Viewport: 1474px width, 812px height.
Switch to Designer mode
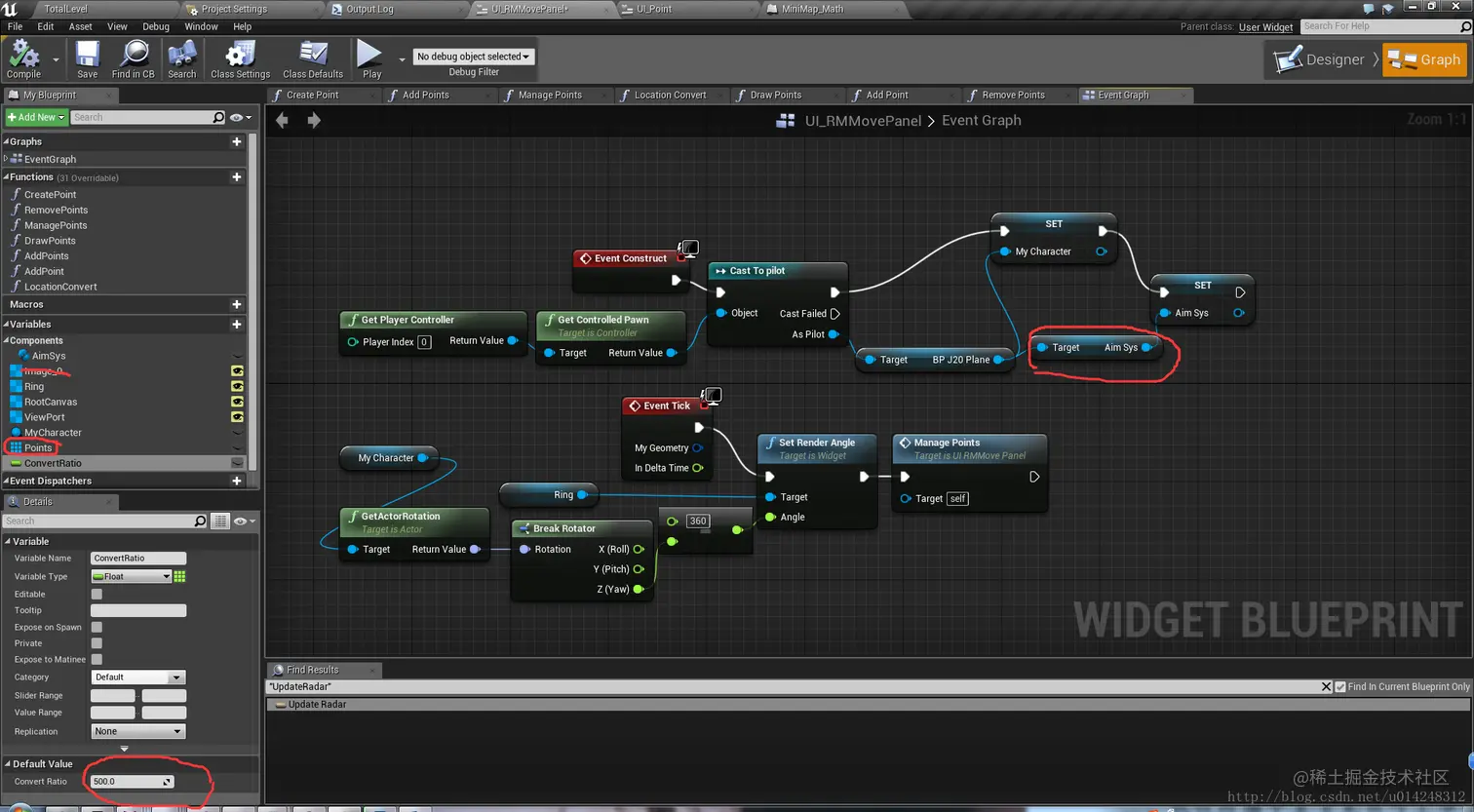[1320, 59]
